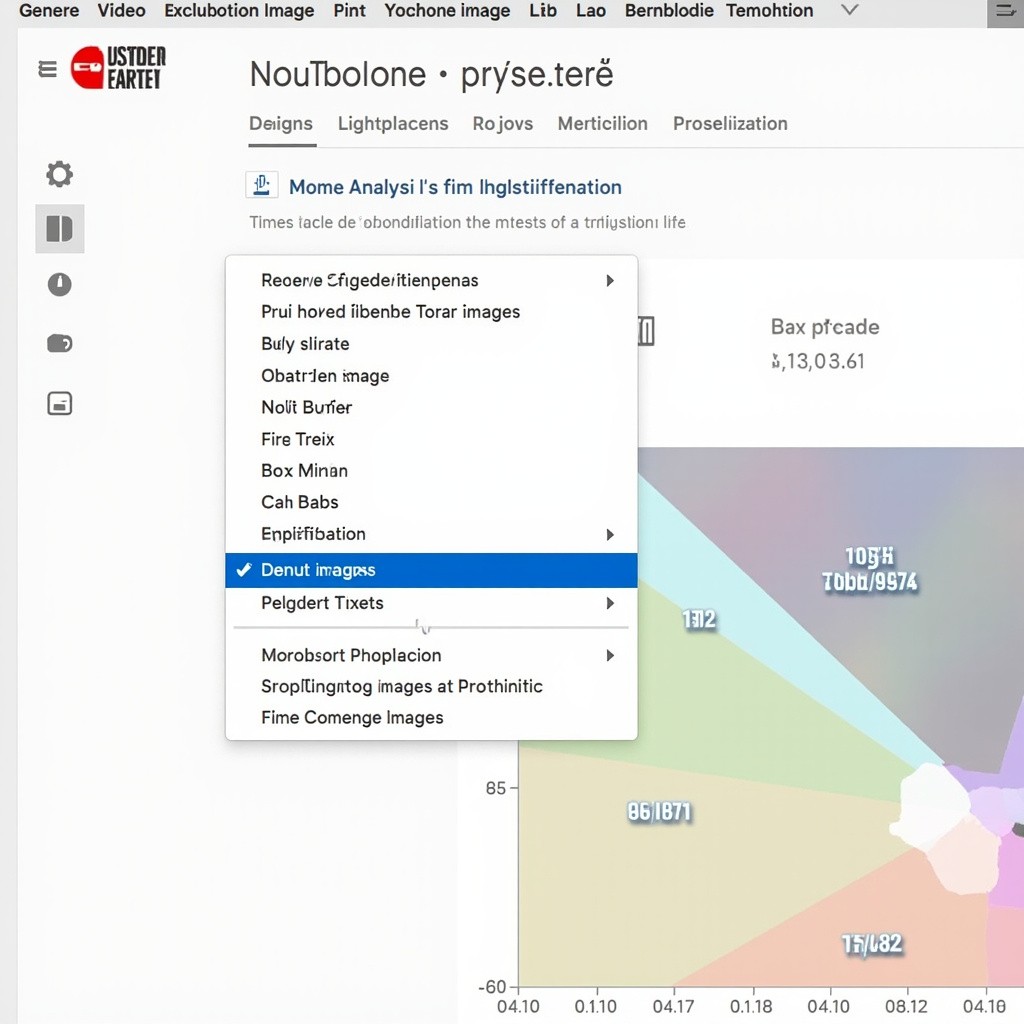This screenshot has height=1024, width=1024.
Task: Open the top-right window menu icon
Action: tap(1004, 12)
